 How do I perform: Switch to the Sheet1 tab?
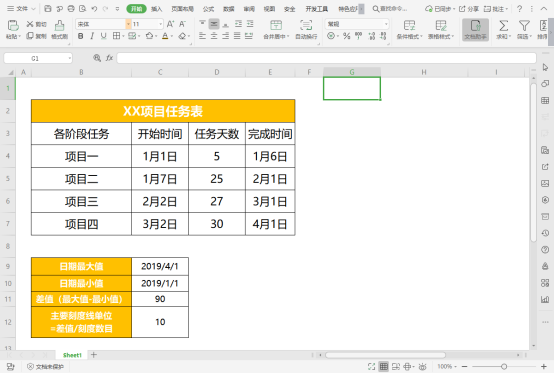72,355
